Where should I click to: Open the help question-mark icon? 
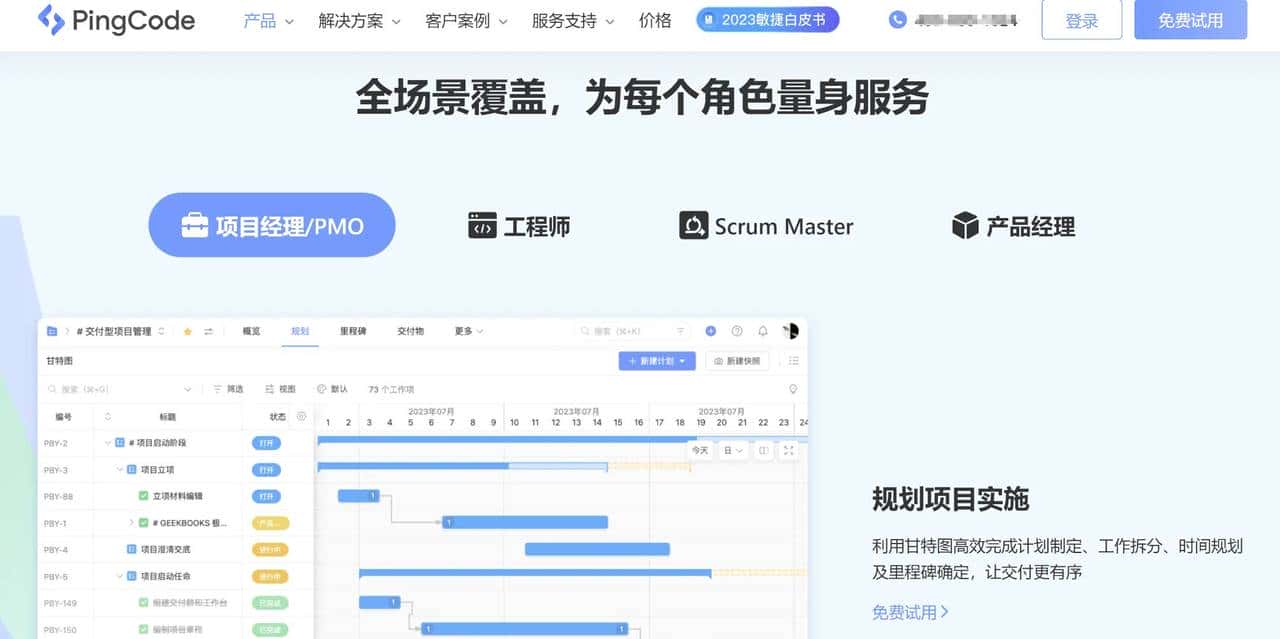736,331
